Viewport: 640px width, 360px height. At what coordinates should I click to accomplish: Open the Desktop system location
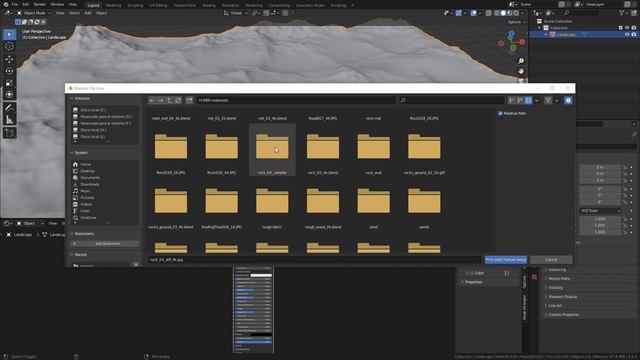tap(87, 171)
